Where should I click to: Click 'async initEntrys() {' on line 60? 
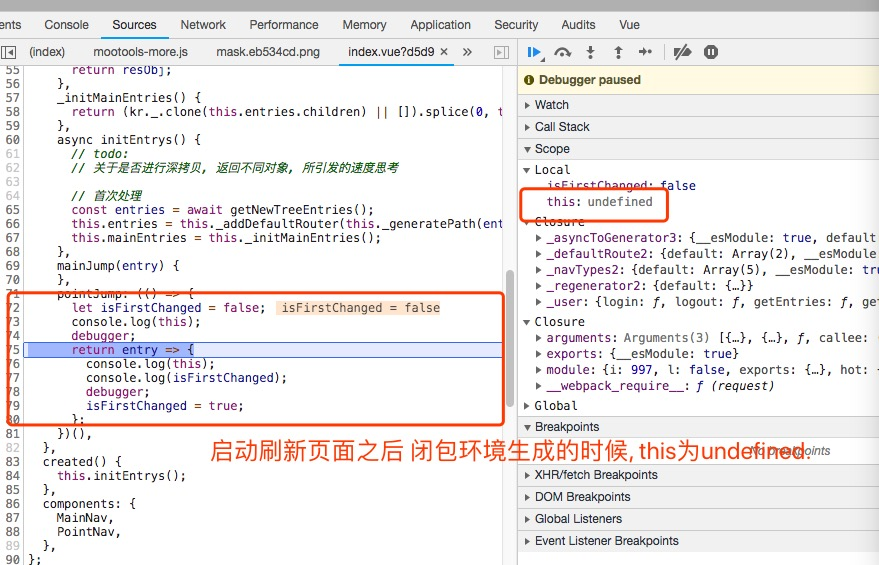128,140
